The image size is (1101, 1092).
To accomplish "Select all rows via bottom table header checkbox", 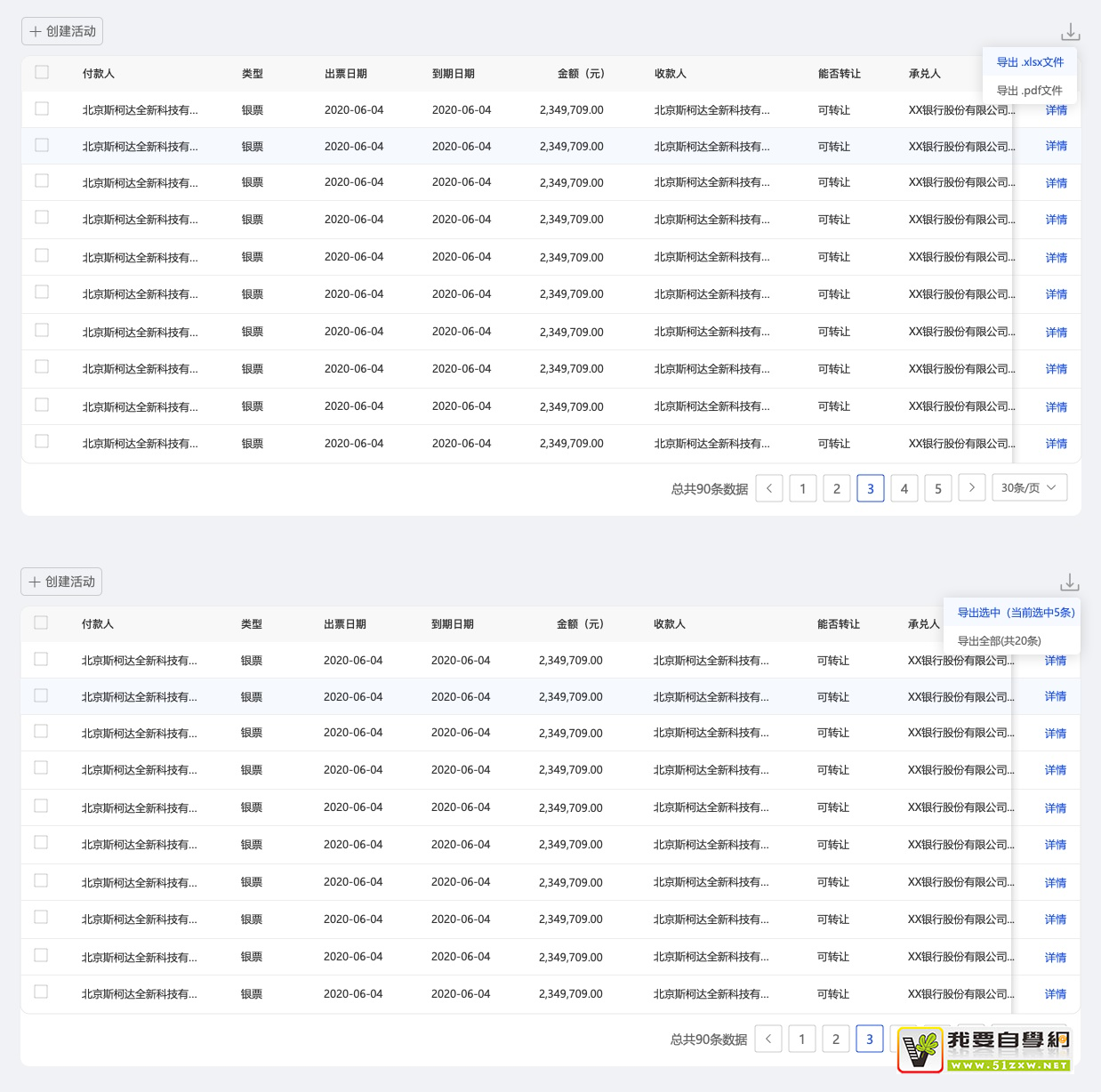I will tap(41, 623).
